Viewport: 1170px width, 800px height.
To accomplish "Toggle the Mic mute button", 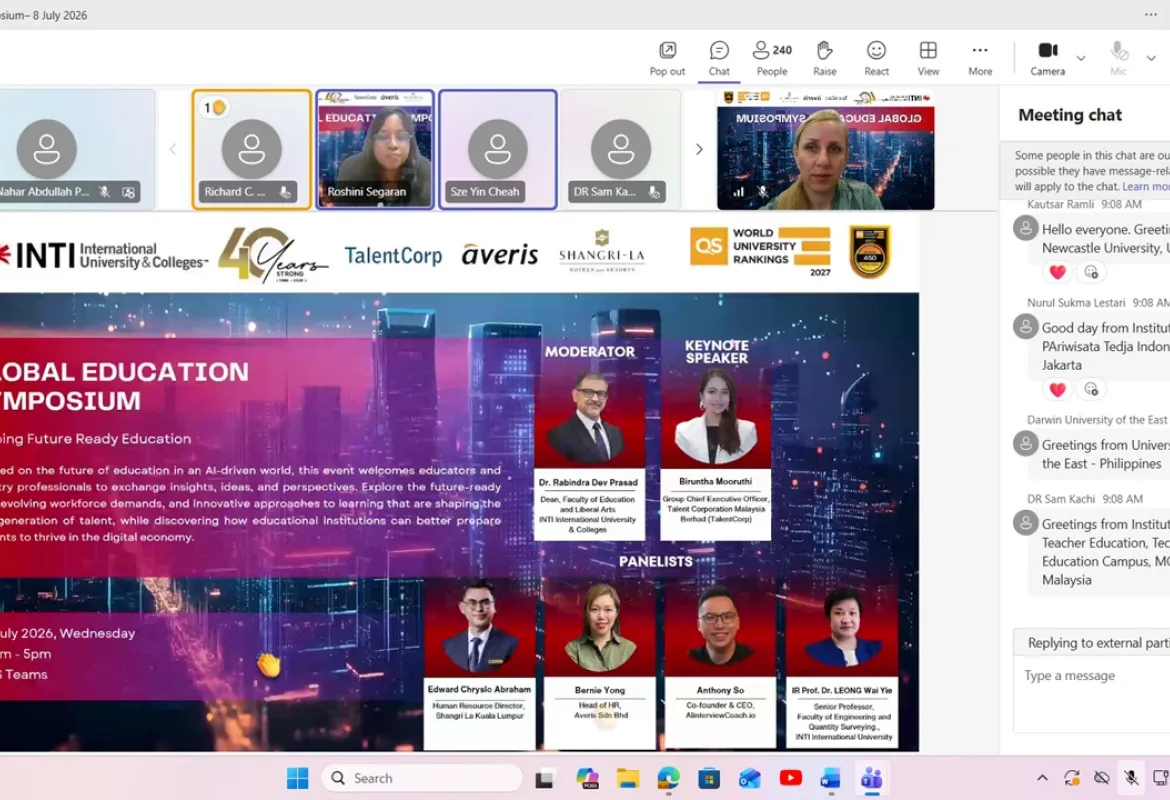I will [1119, 59].
